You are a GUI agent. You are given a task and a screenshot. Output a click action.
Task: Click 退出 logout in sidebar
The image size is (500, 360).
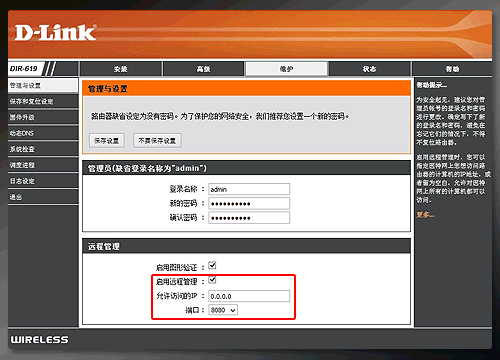point(43,197)
